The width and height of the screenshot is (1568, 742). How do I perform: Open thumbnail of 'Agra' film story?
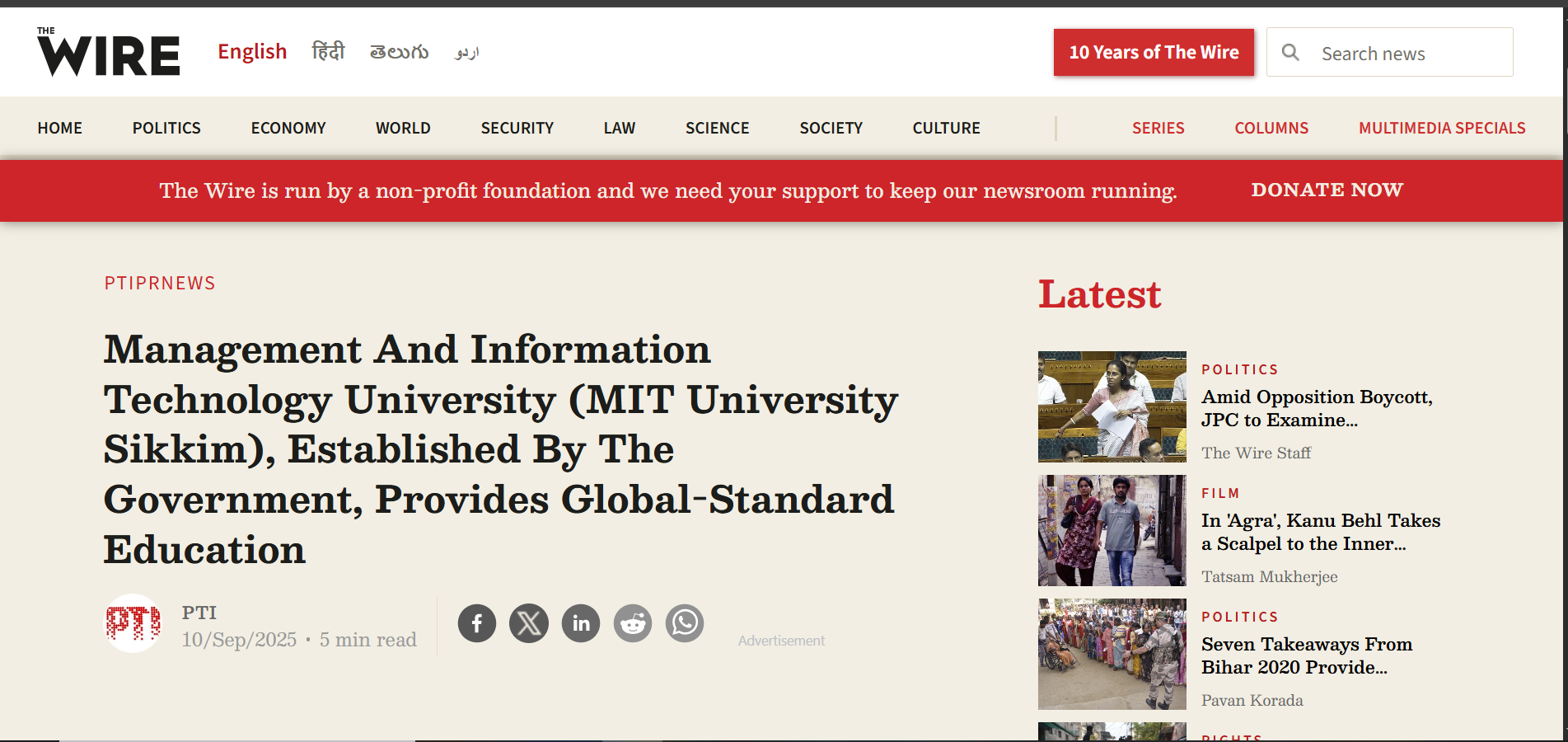pos(1112,530)
